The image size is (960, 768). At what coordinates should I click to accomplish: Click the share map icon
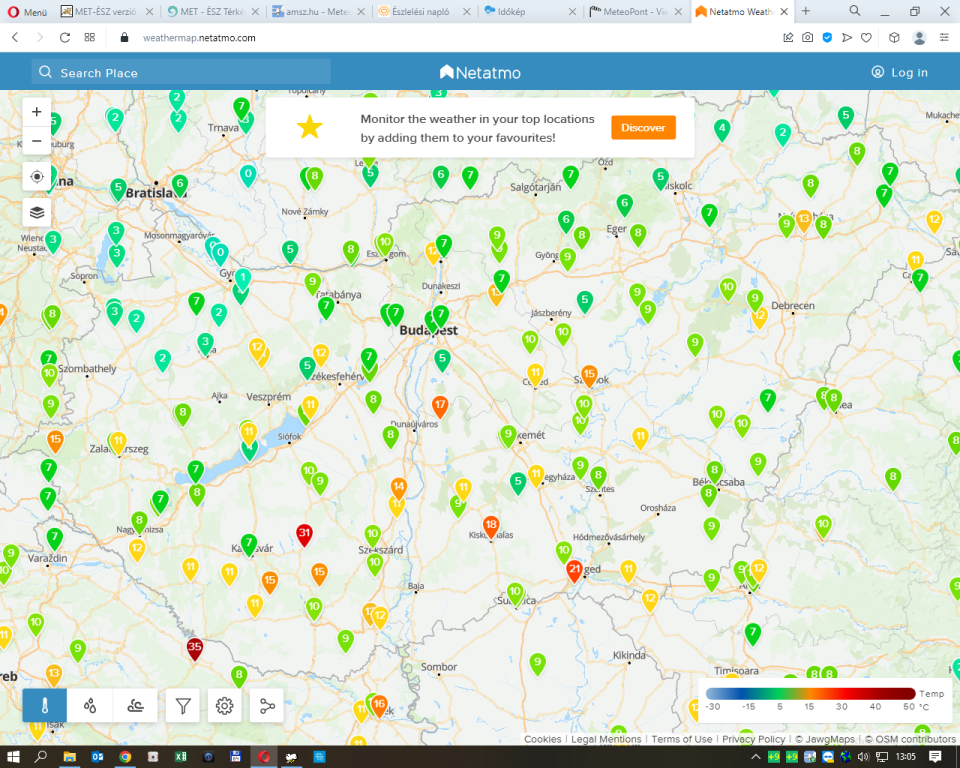pyautogui.click(x=267, y=706)
